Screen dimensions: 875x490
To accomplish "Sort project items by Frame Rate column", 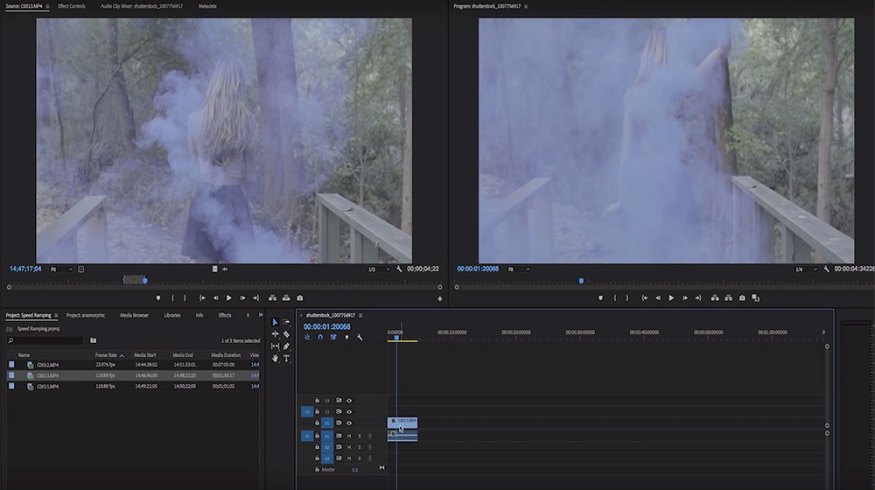I will pyautogui.click(x=107, y=355).
